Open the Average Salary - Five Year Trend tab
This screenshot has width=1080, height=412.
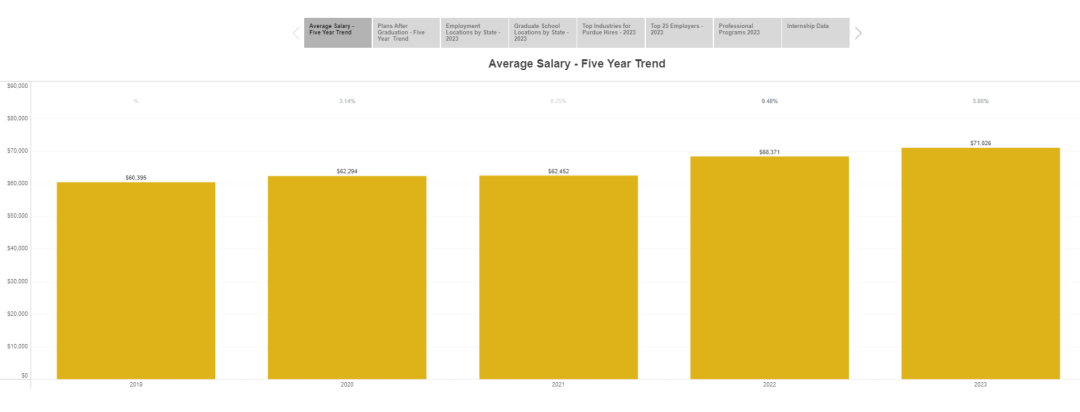(x=338, y=32)
